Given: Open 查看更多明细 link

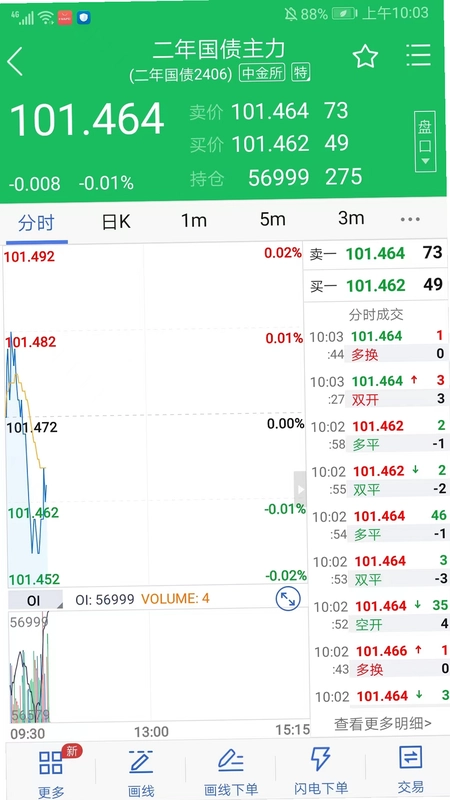Looking at the screenshot, I should click(x=383, y=723).
